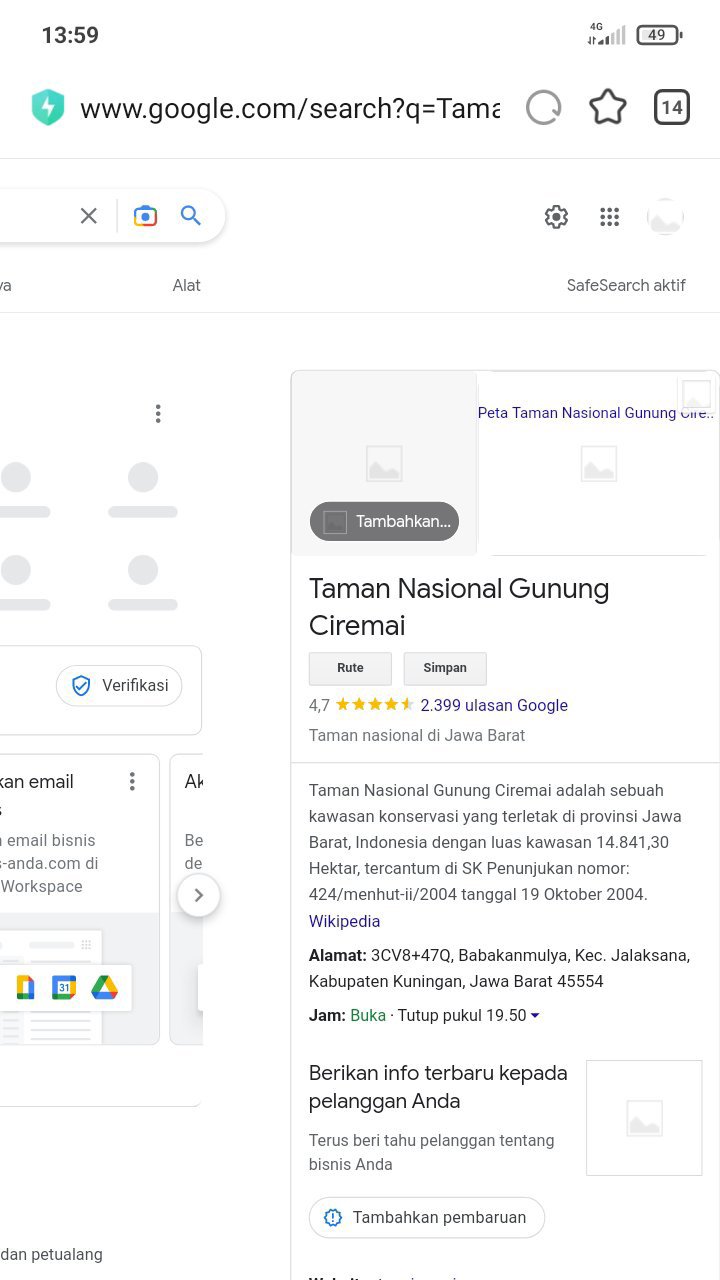Open the three-dot menu above profile placeholders
Screen dimensions: 720x1280
coord(158,414)
